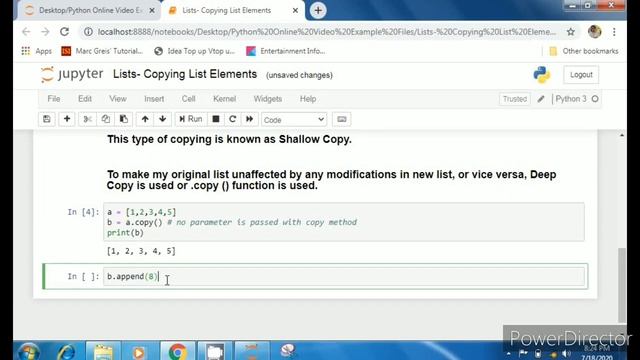The image size is (640, 360).
Task: Click the output text [1, 2, 3, 4, 5]
Action: (x=141, y=251)
